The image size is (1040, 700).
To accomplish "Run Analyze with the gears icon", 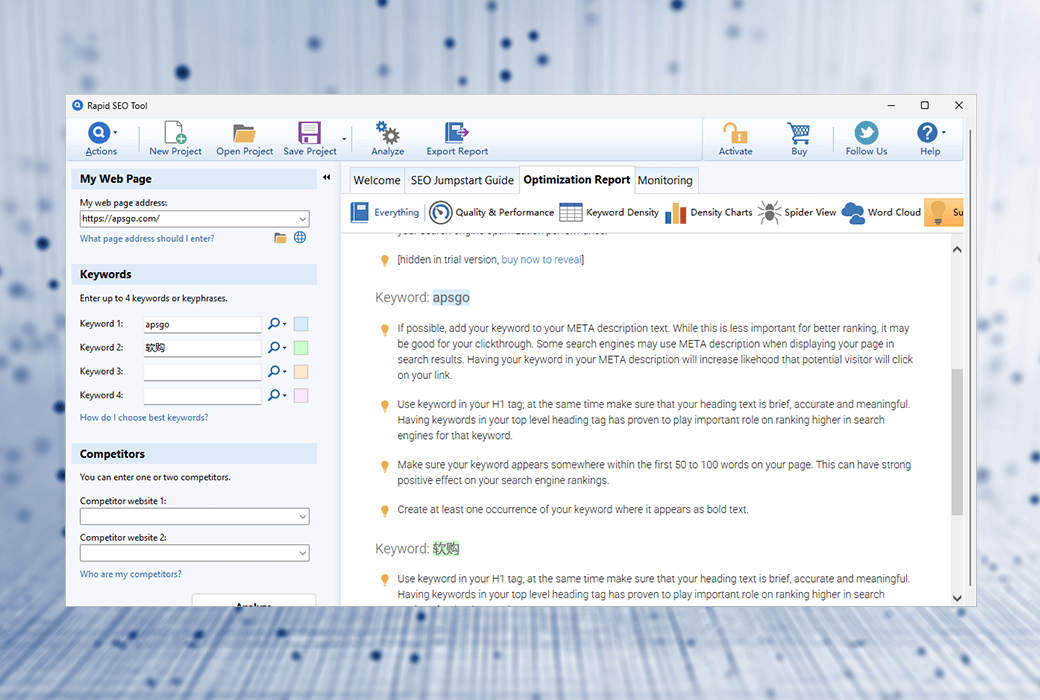I will [387, 133].
